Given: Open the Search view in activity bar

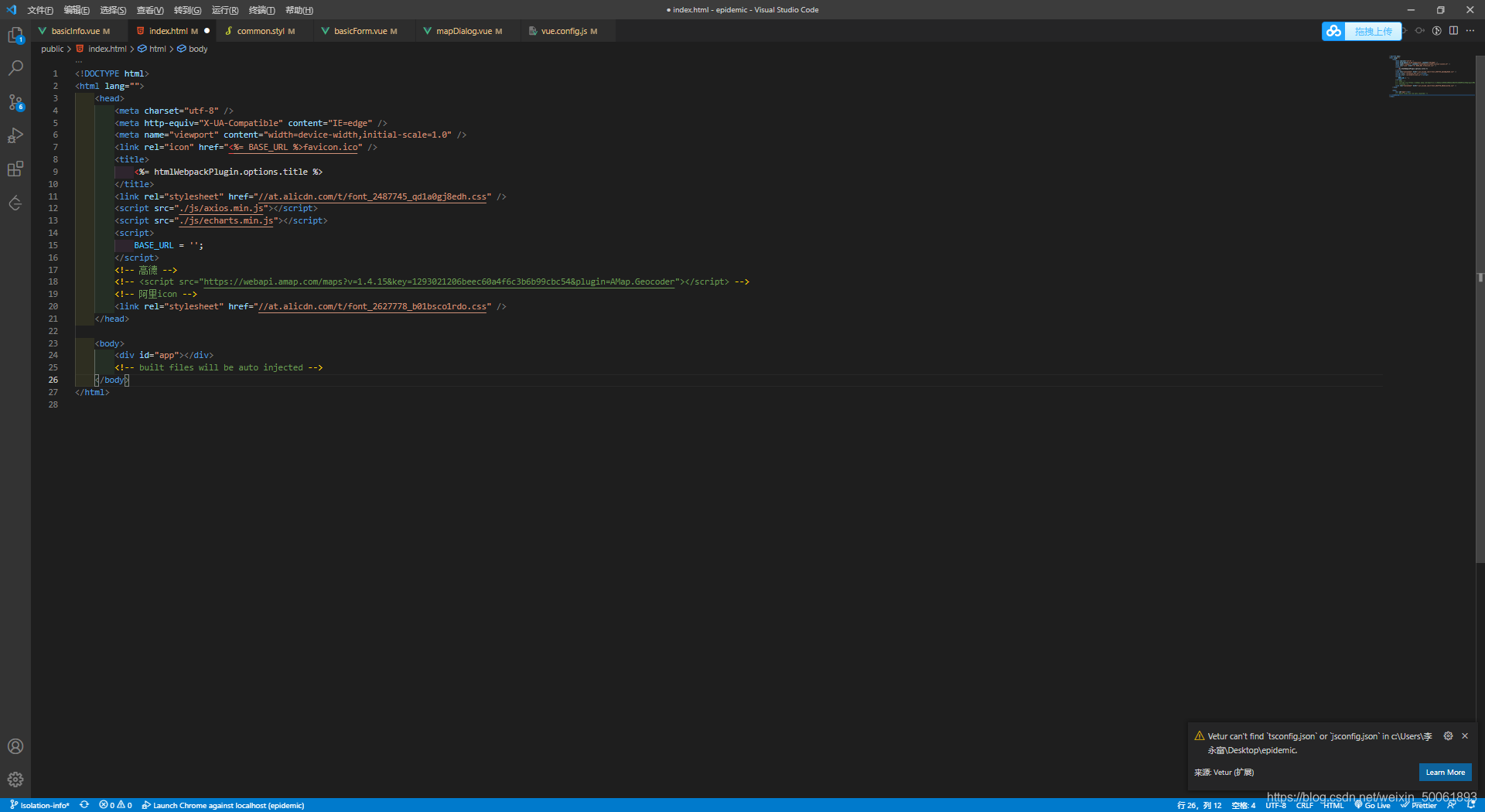Looking at the screenshot, I should [15, 68].
